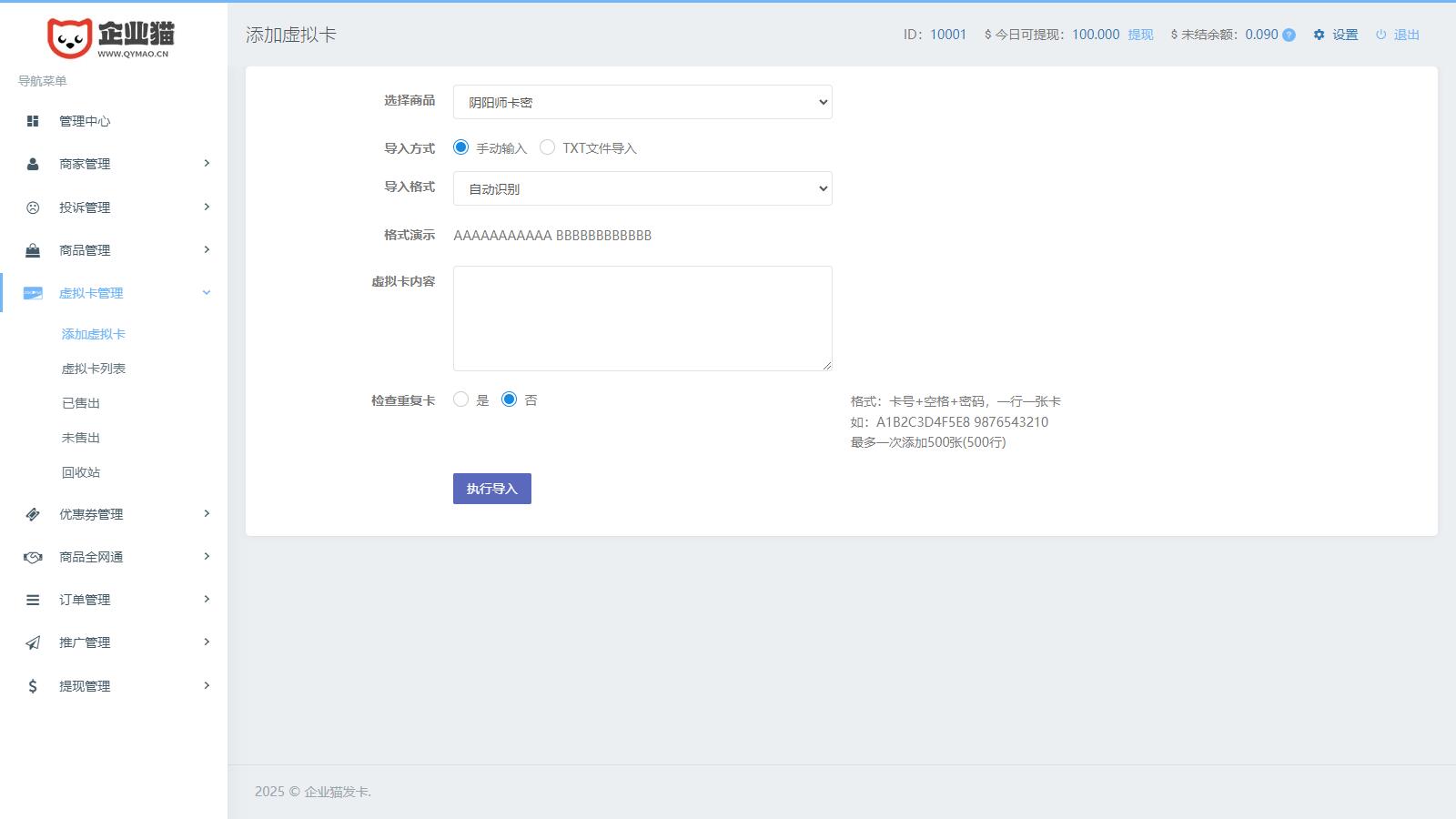Open the 导入格式 format dropdown
The image size is (1456, 819).
[x=642, y=188]
